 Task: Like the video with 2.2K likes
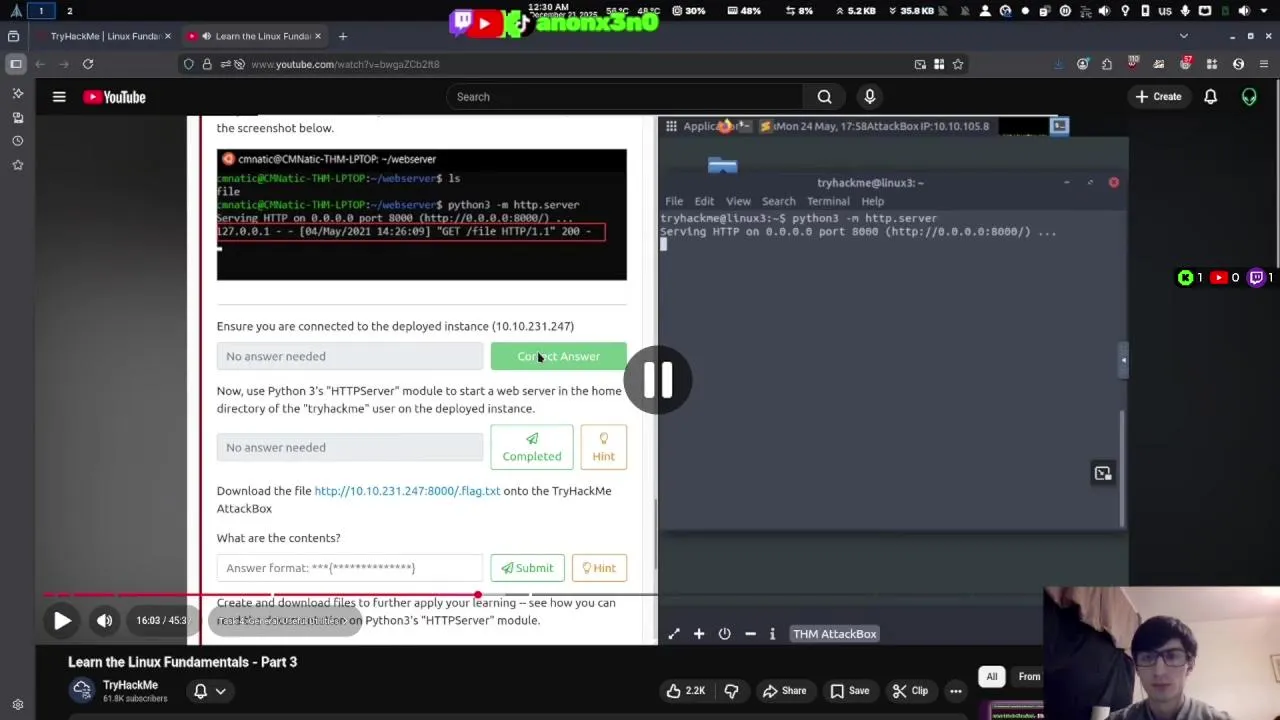point(686,691)
